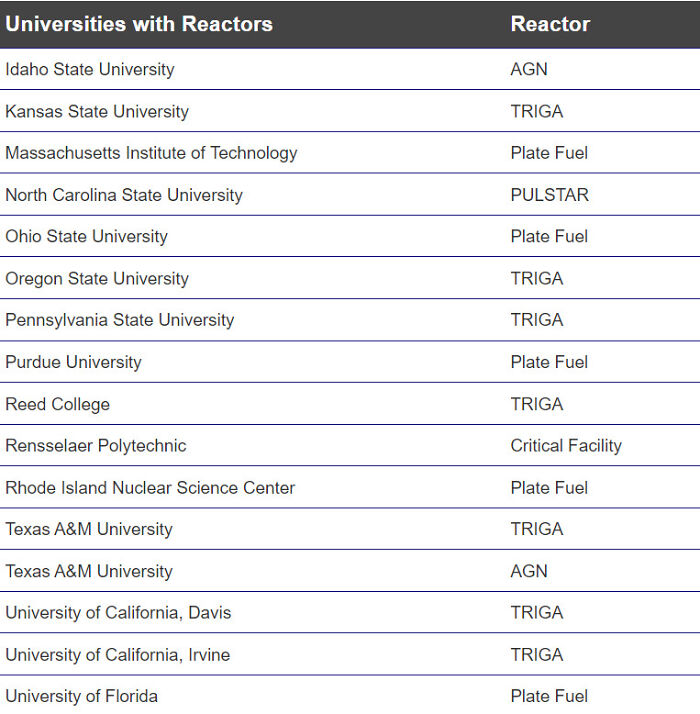700x714 pixels.
Task: Select the Idaho State University cell
Action: click(x=90, y=69)
